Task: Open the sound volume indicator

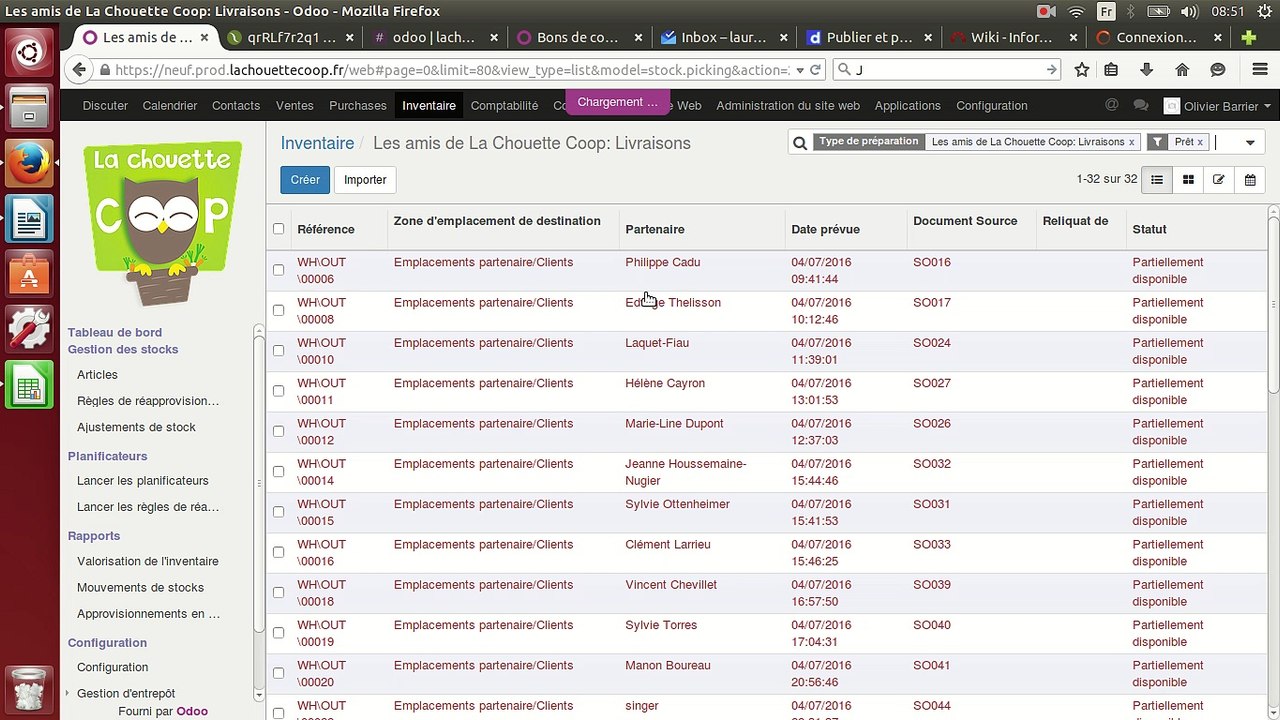Action: pos(1189,12)
